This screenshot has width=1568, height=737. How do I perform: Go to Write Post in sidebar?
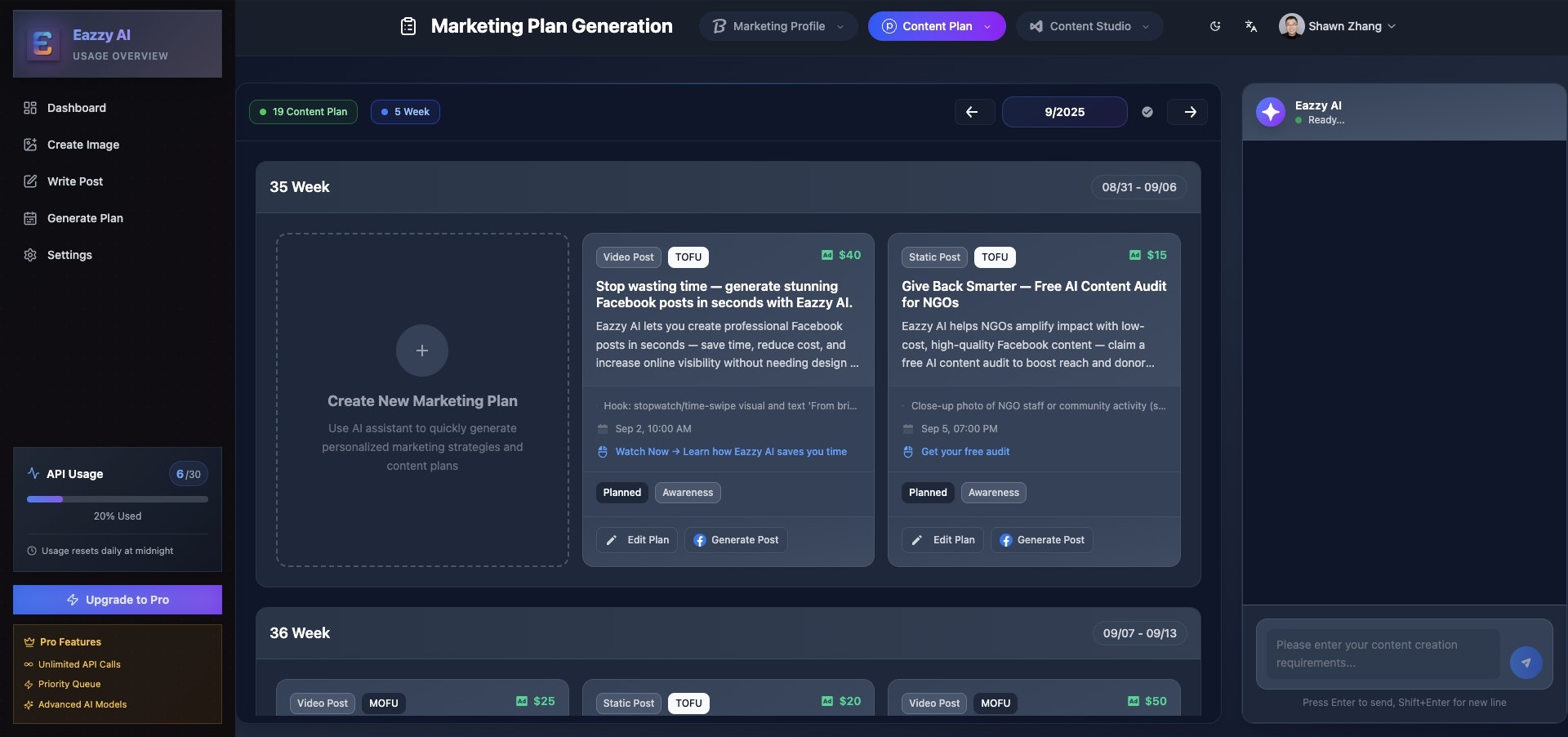tap(118, 181)
